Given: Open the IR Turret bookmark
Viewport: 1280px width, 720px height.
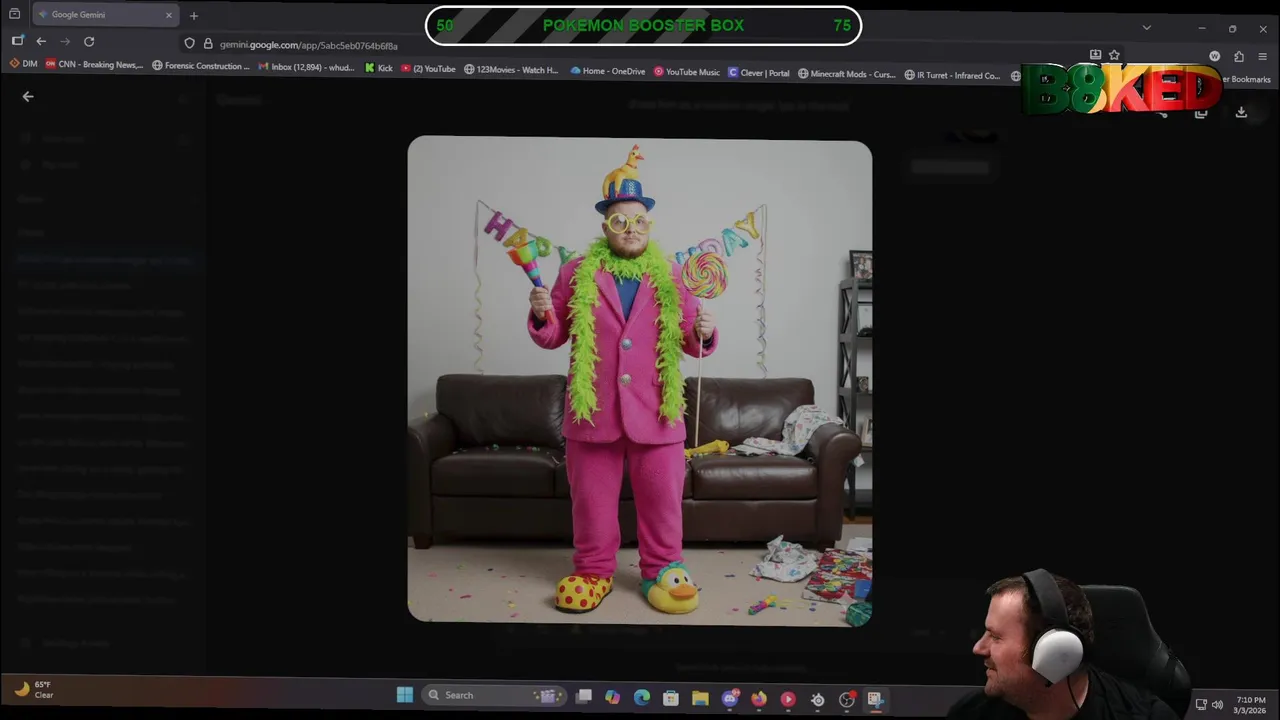Looking at the screenshot, I should (952, 75).
